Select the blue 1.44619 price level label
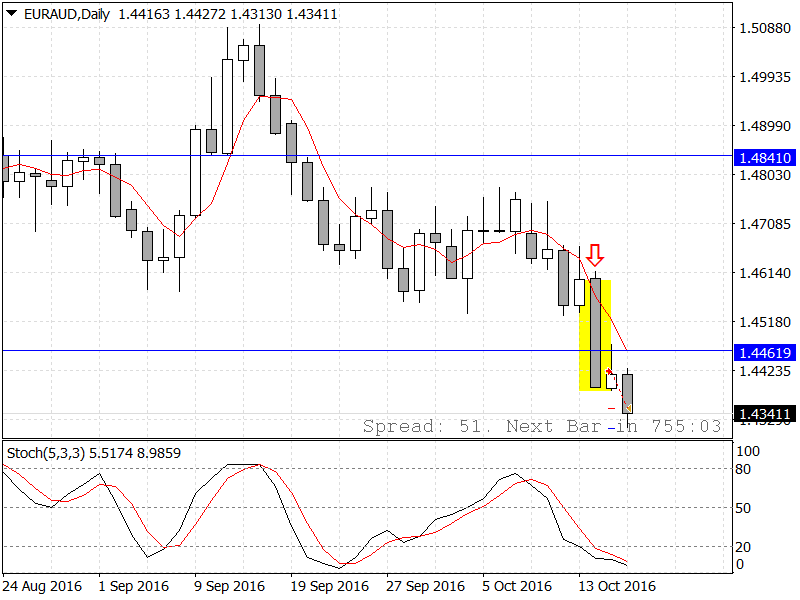The image size is (800, 600). (764, 353)
